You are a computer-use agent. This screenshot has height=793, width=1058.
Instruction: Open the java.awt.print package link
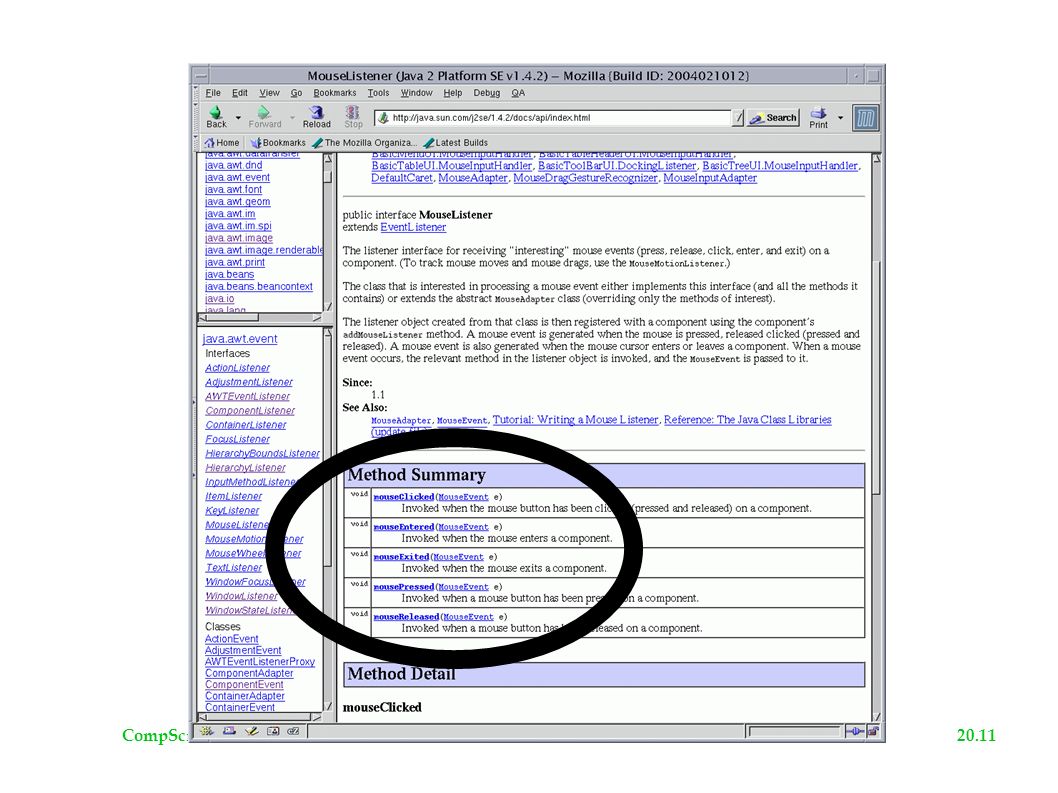coord(235,263)
